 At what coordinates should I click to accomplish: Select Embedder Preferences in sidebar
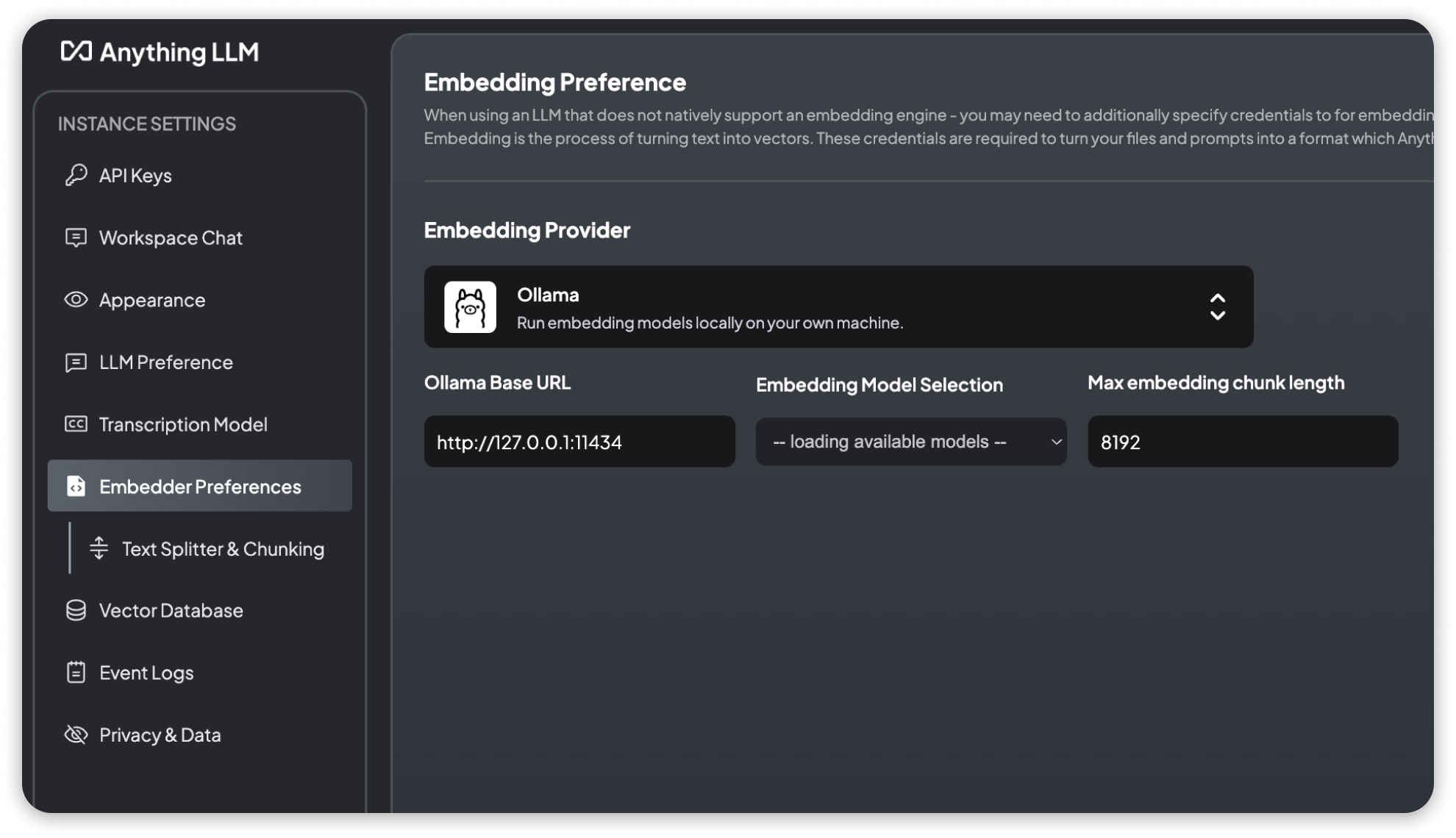point(199,486)
